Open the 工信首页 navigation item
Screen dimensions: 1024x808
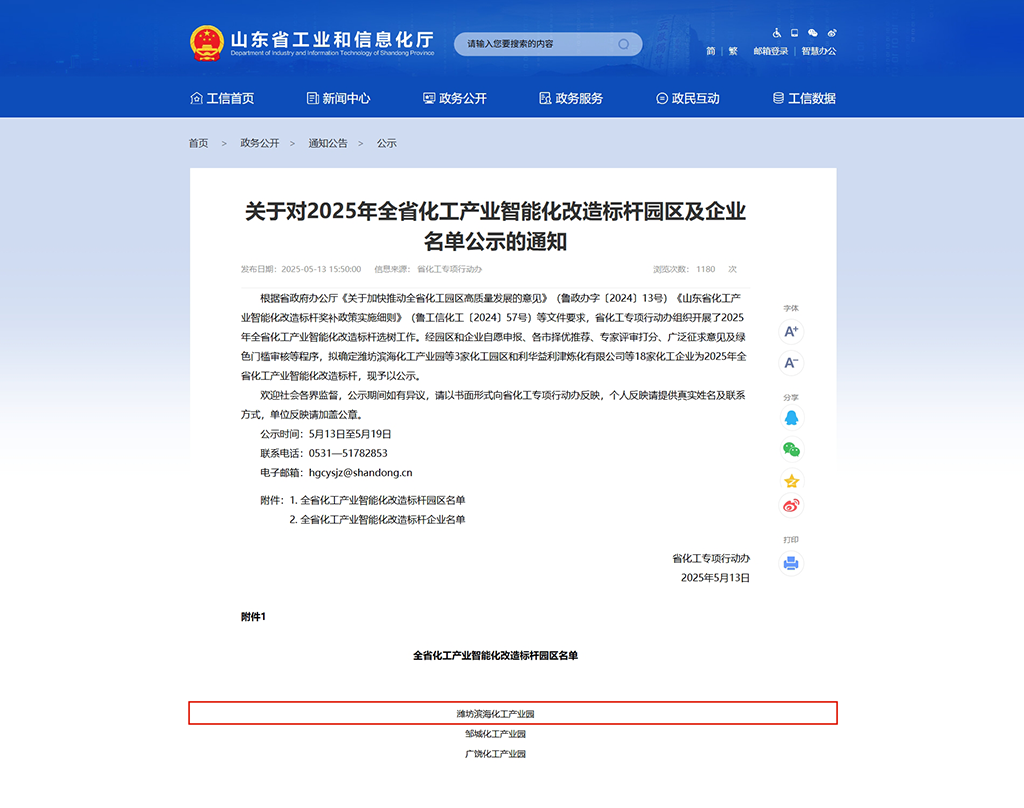pyautogui.click(x=222, y=98)
